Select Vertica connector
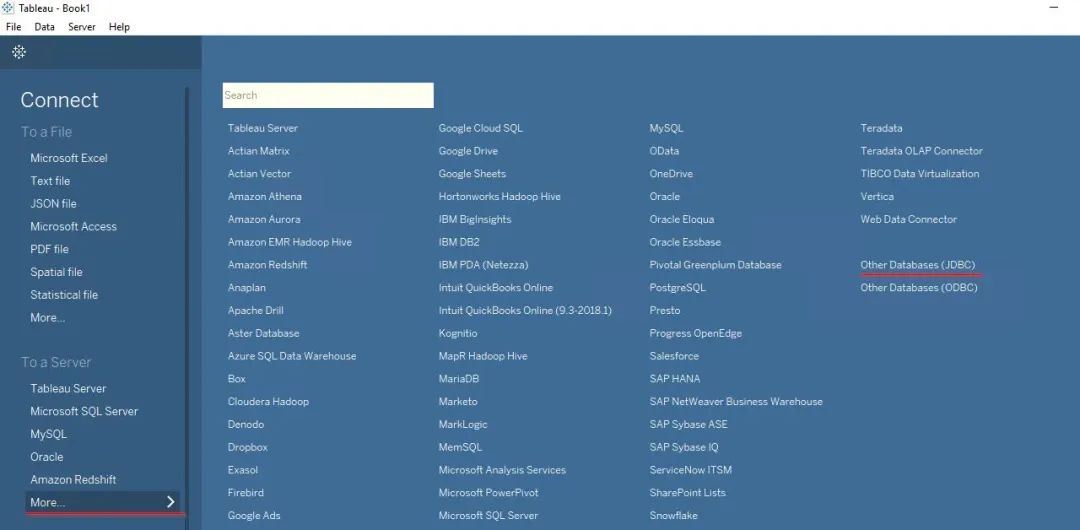 pyautogui.click(x=877, y=196)
